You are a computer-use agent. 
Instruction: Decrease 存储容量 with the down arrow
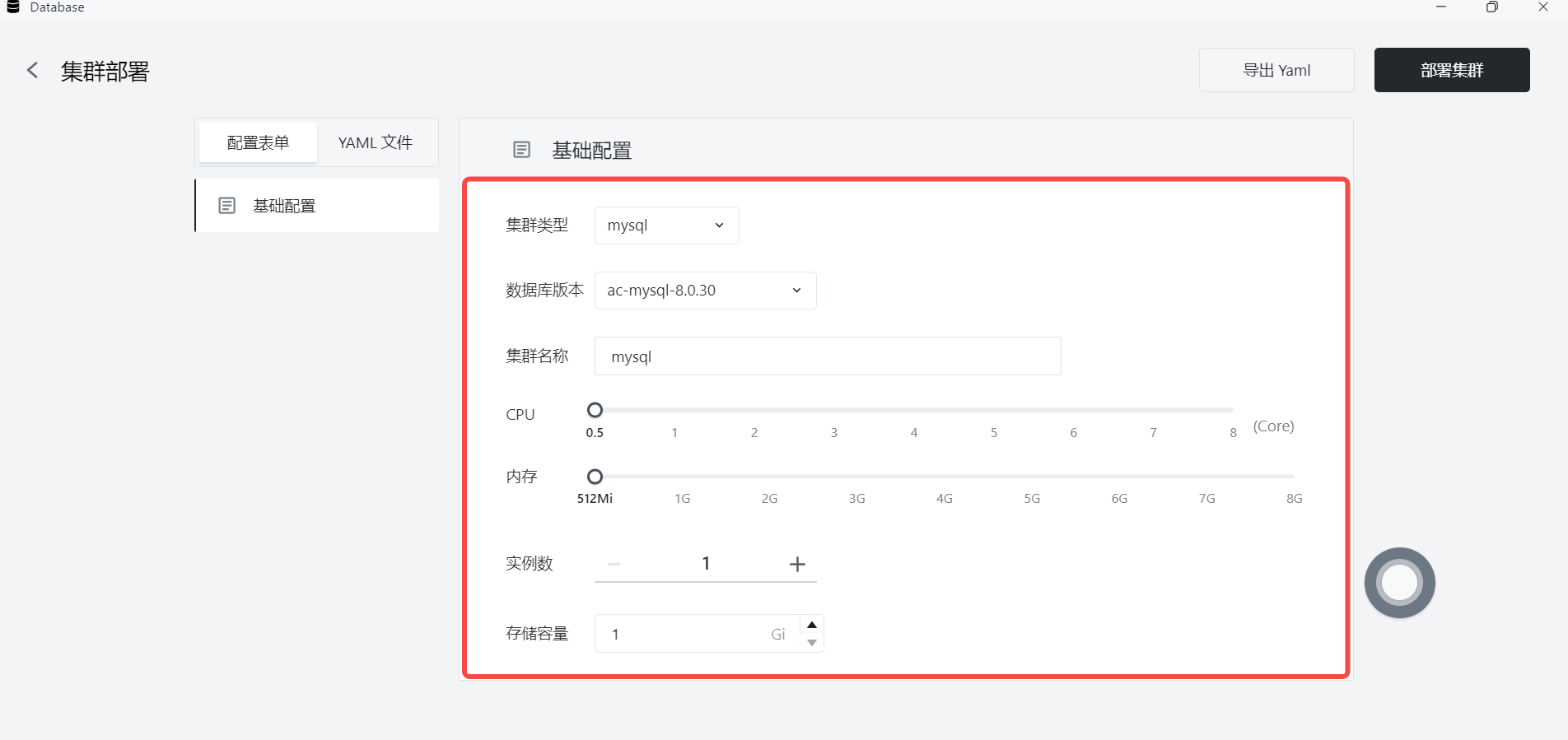[812, 643]
